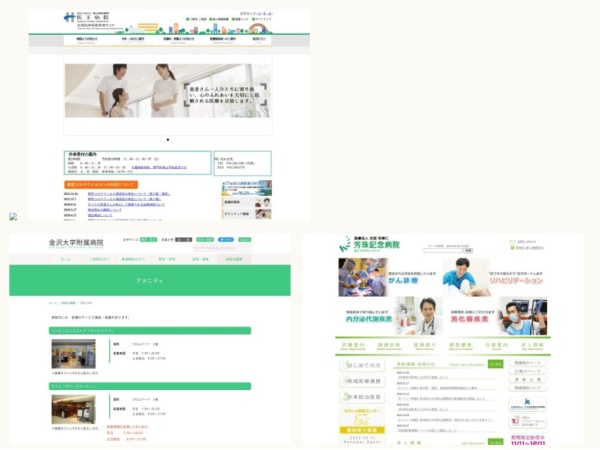Click the はじめての方 button
Screen dimensions: 600x450
362,365
